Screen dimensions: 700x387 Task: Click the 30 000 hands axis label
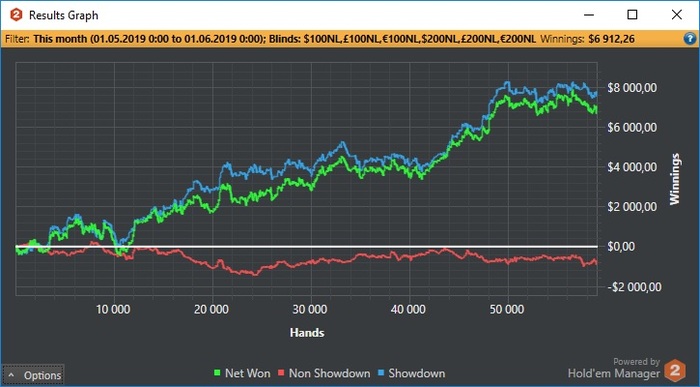coord(310,309)
